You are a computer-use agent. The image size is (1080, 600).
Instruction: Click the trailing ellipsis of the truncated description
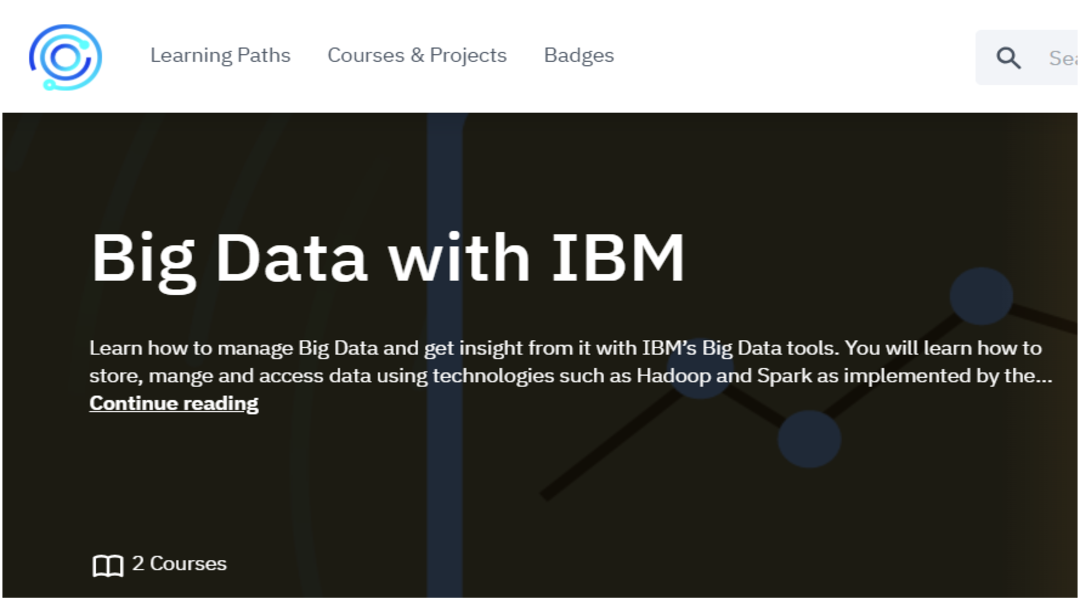coord(1043,377)
